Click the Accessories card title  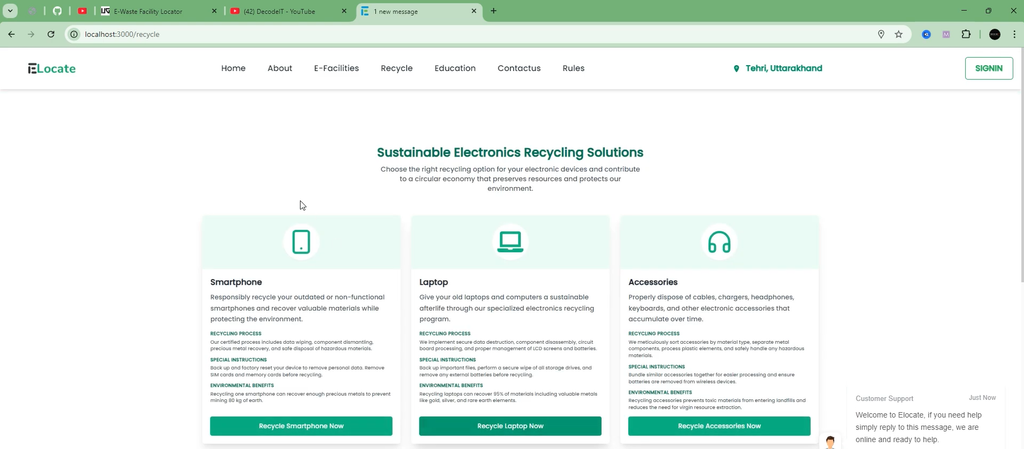[x=653, y=283]
